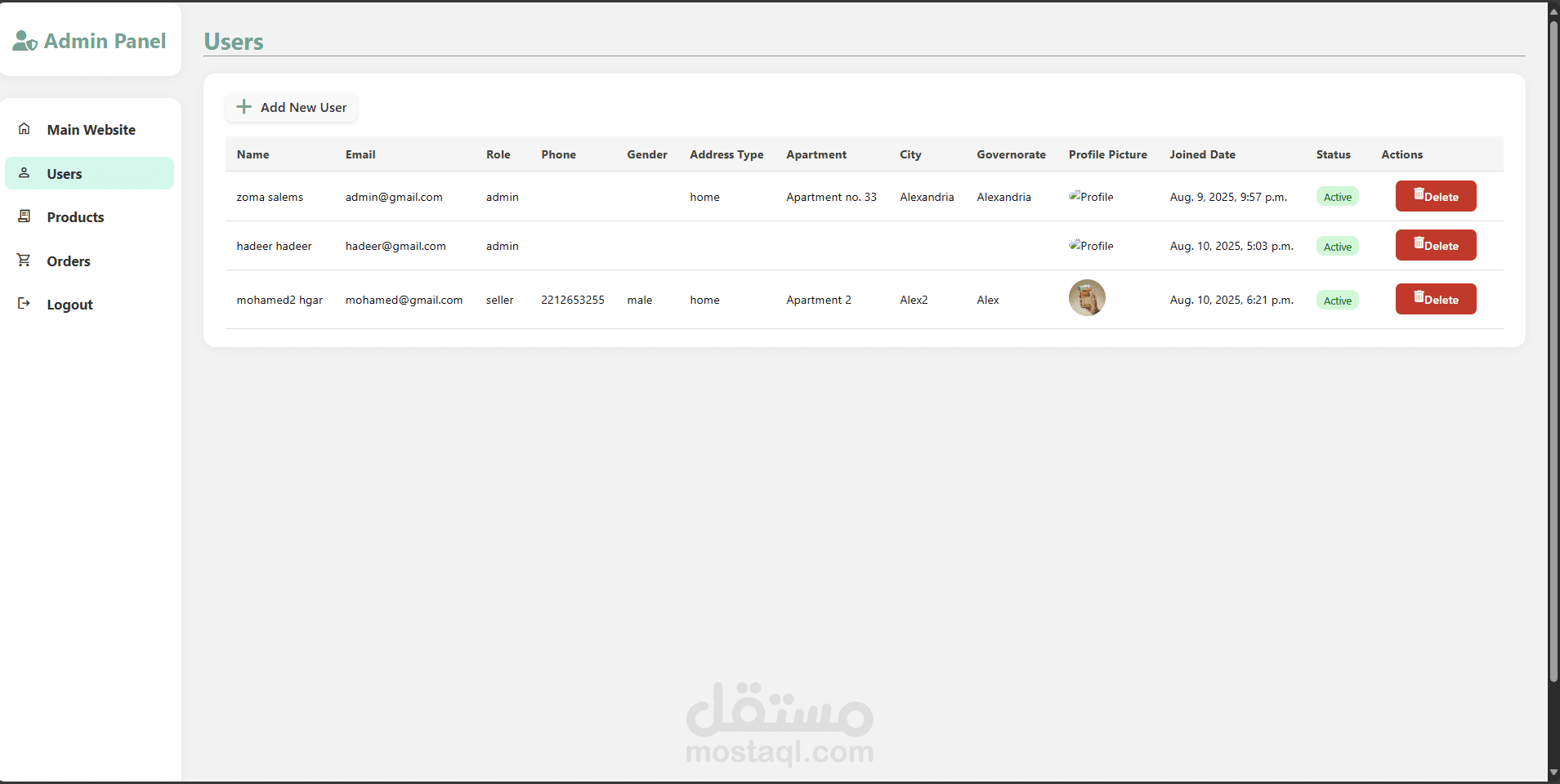Click the email admin@gmail.com

[x=394, y=197]
